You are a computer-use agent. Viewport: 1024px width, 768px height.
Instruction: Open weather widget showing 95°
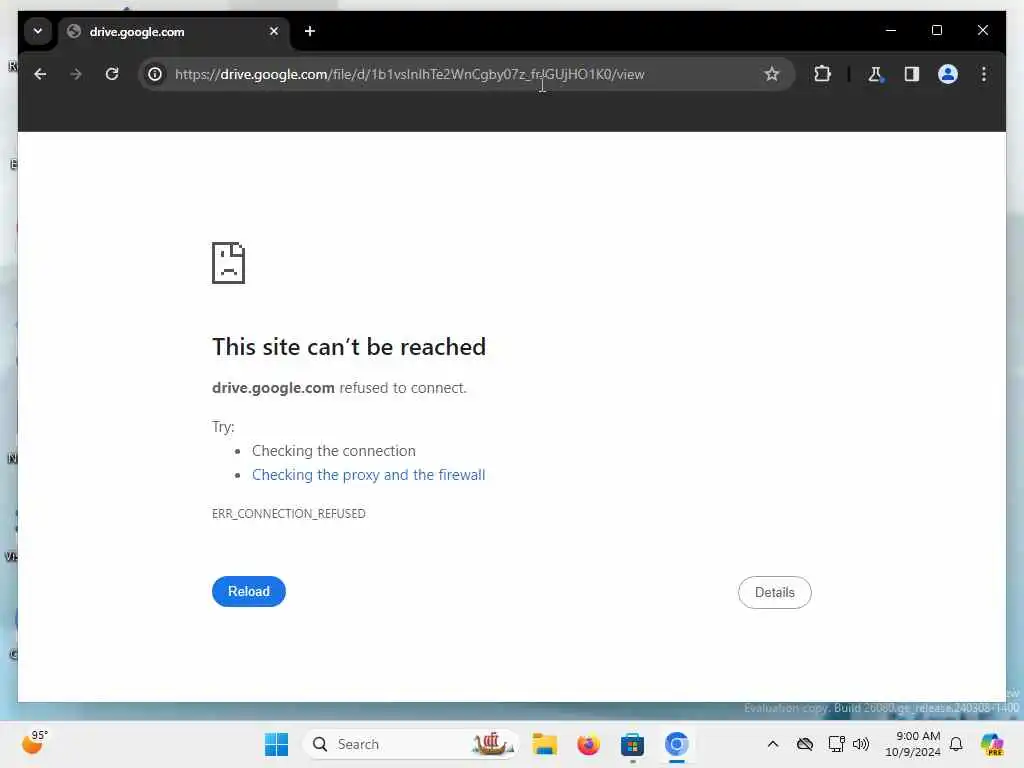[x=35, y=743]
